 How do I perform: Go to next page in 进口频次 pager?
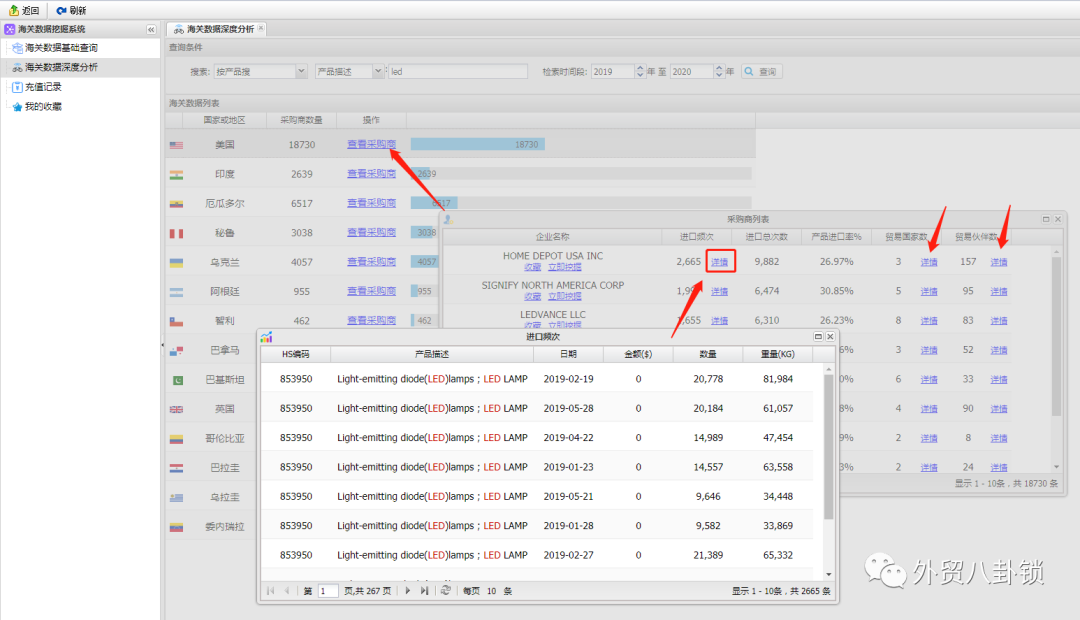(408, 591)
